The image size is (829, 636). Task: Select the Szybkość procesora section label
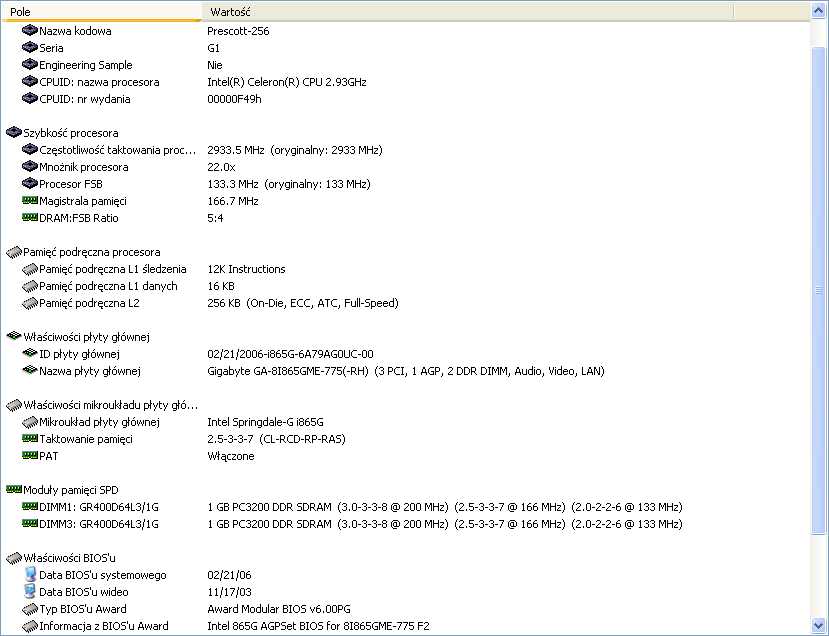coord(71,133)
